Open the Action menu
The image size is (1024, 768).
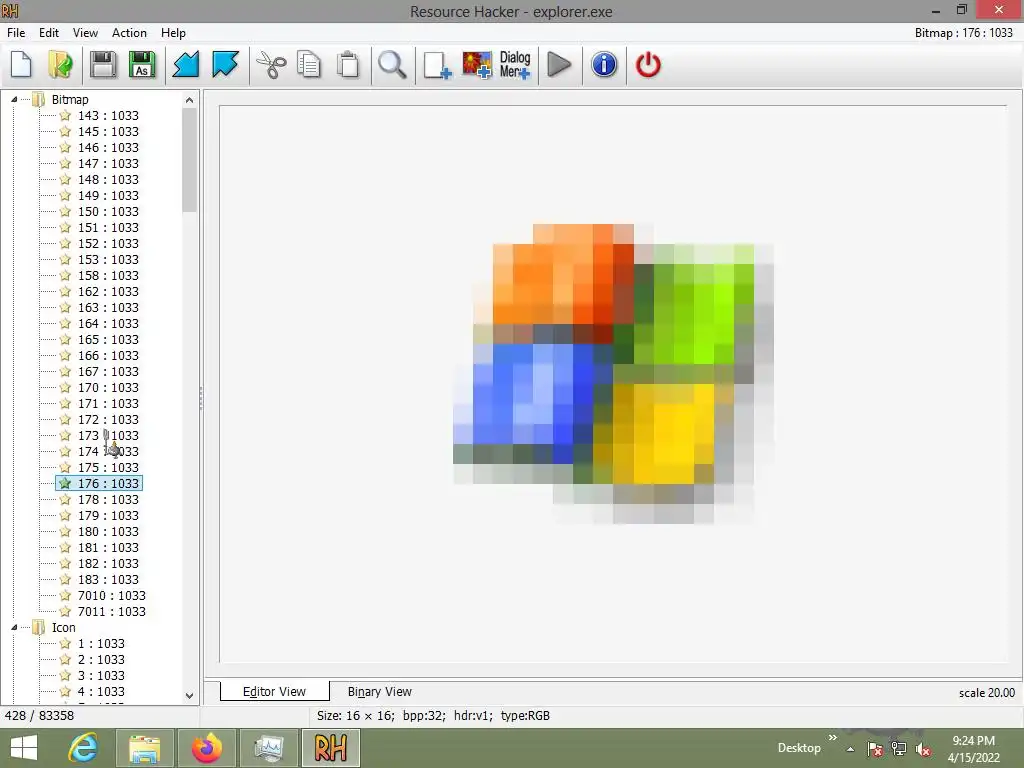tap(129, 33)
